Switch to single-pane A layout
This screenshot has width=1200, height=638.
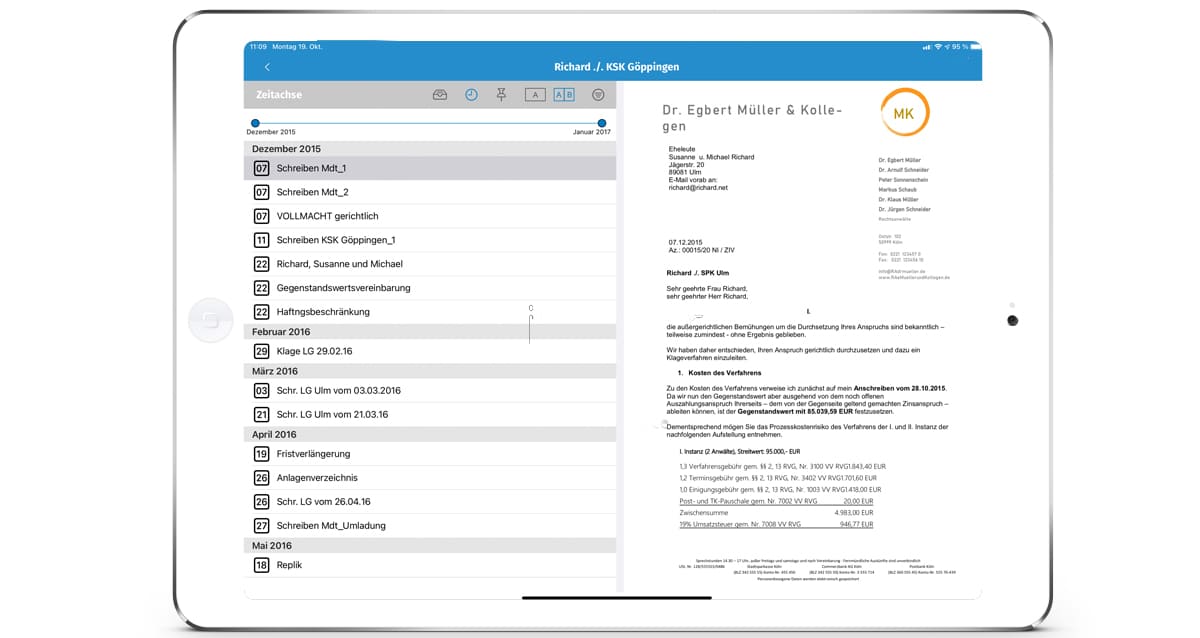point(535,95)
